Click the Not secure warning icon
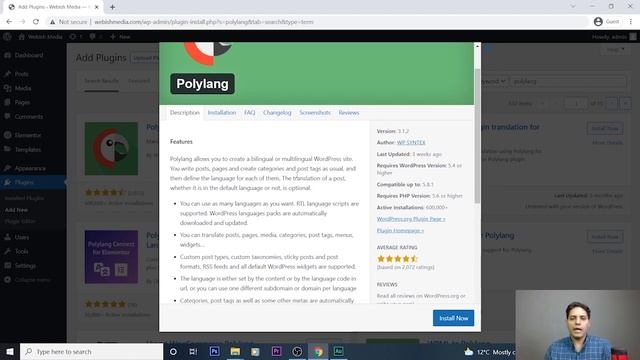The image size is (640, 360). [52, 22]
